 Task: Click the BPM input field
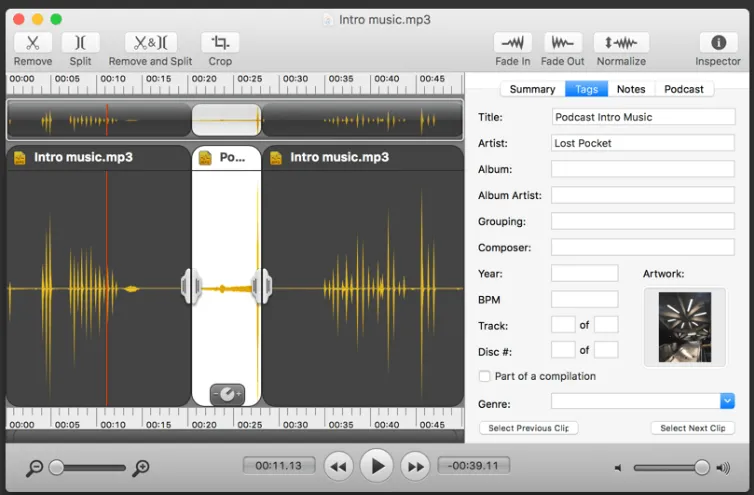pos(584,299)
